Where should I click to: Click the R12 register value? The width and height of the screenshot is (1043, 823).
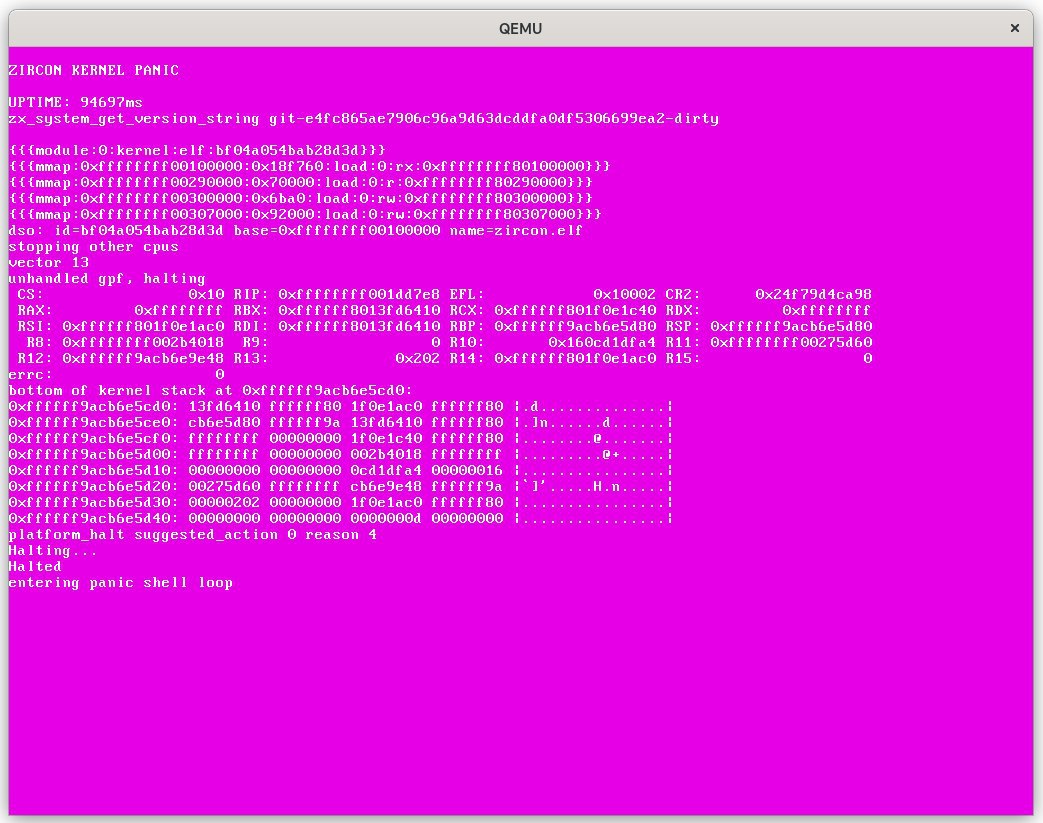143,358
